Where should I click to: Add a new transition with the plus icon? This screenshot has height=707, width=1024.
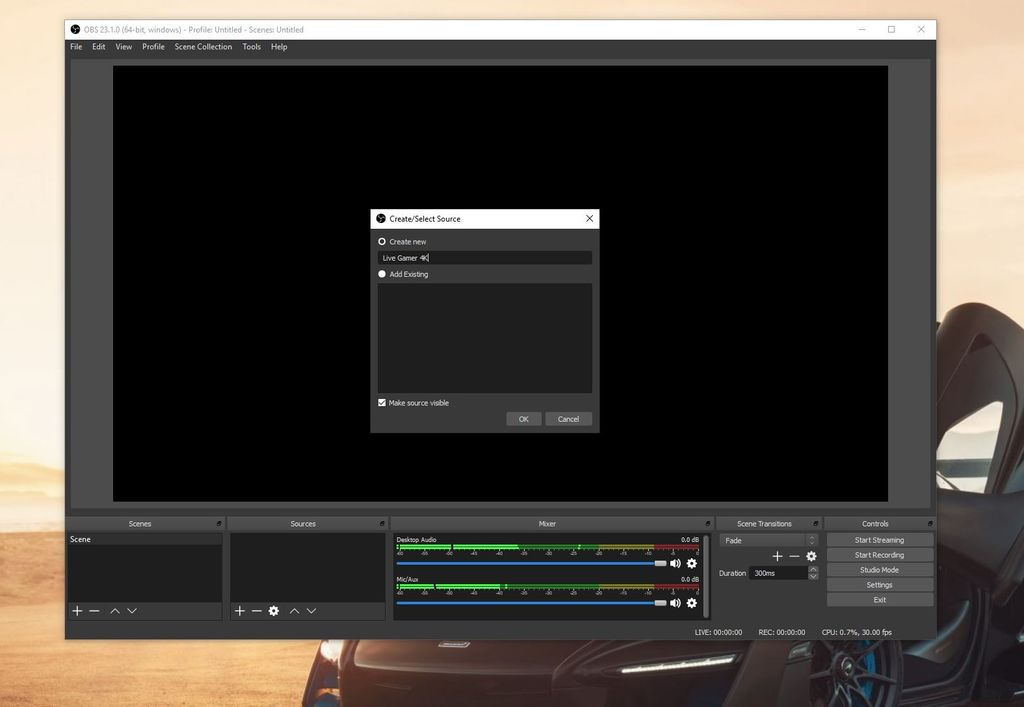pos(776,555)
